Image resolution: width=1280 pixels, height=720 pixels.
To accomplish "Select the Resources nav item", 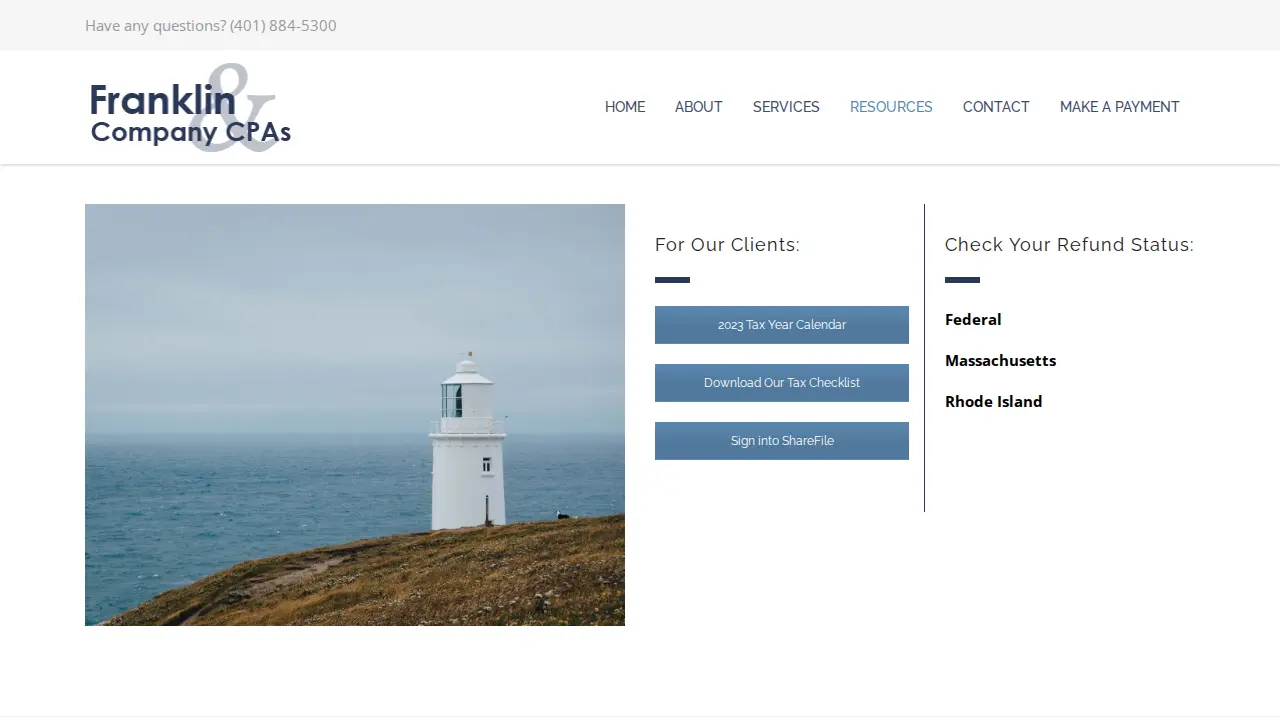I will (x=891, y=107).
